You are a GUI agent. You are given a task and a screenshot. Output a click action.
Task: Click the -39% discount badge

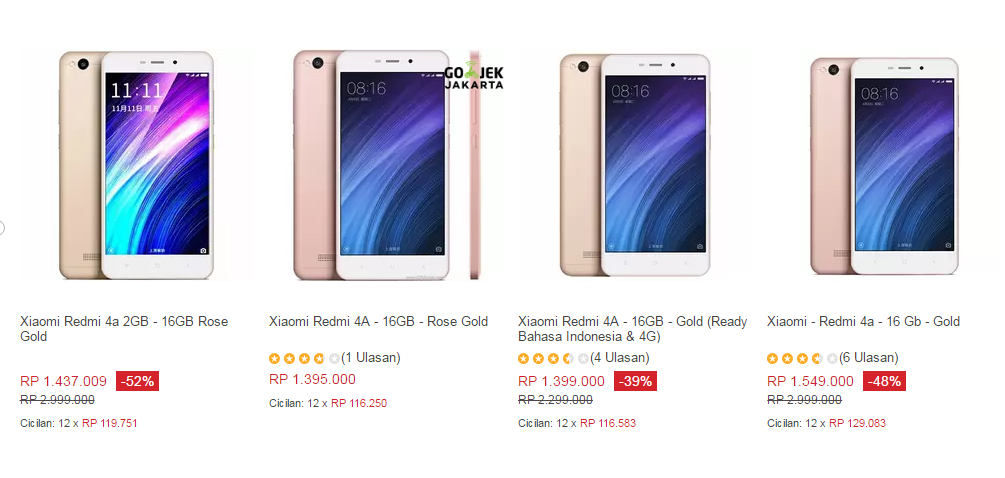(x=635, y=381)
